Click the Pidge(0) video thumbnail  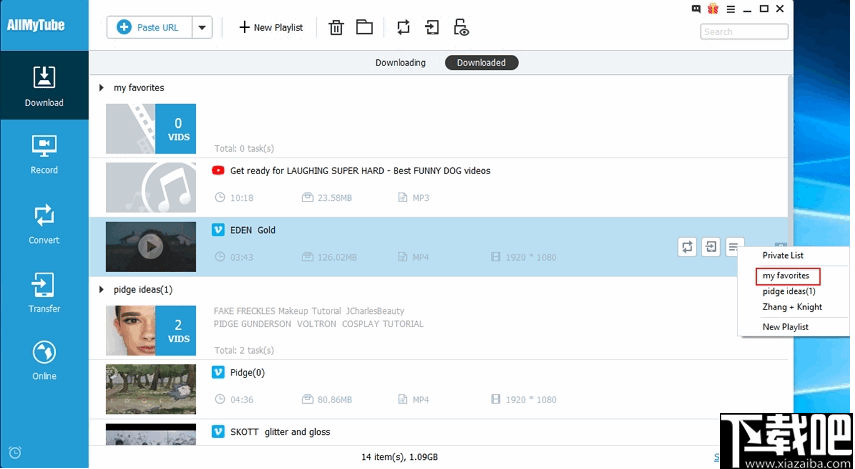151,389
